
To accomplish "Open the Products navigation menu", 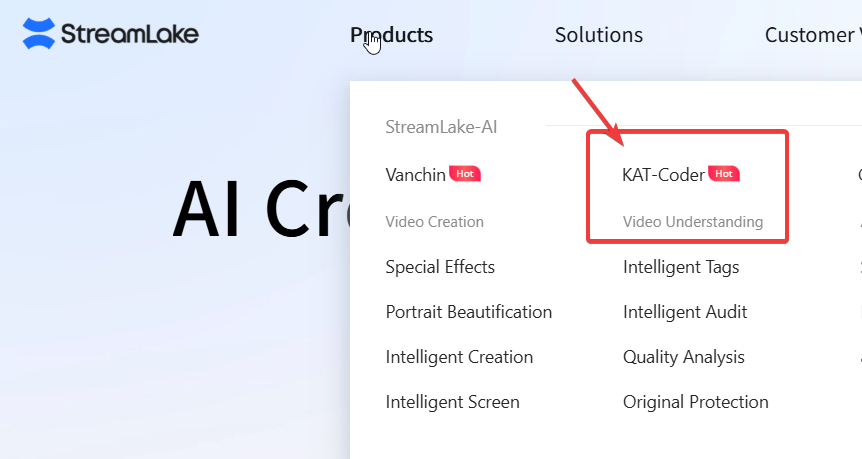I will pos(392,35).
